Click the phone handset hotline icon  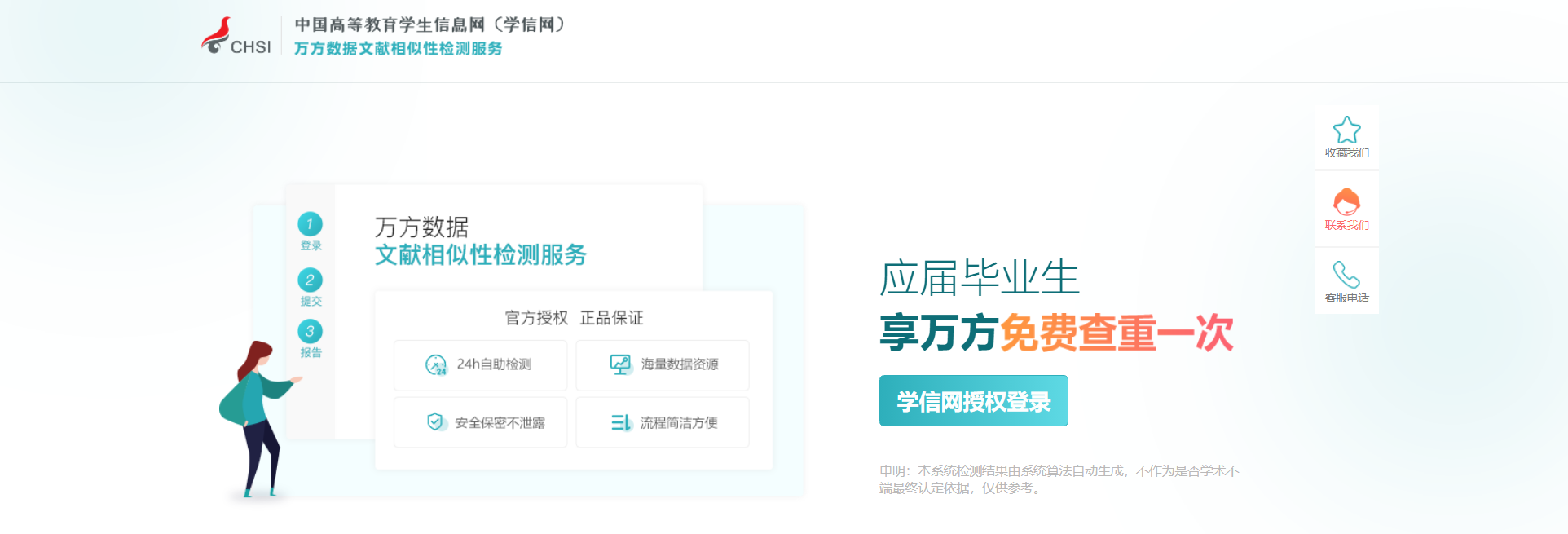pos(1346,275)
